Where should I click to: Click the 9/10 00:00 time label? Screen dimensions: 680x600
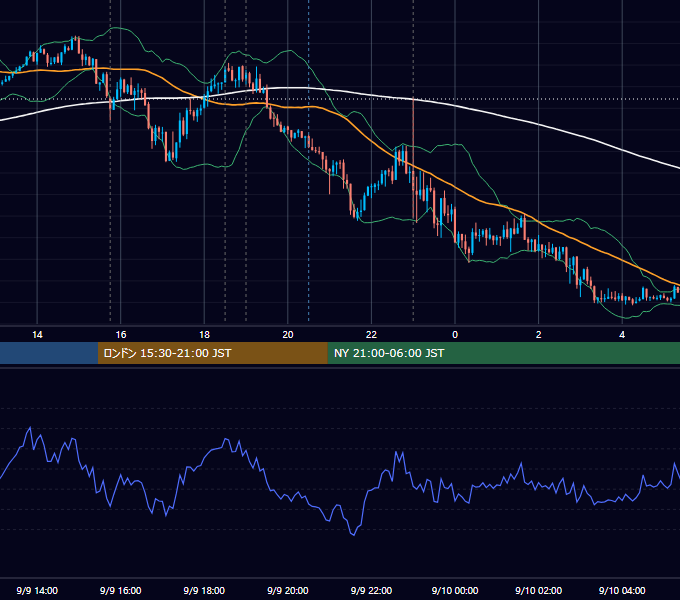(x=455, y=590)
